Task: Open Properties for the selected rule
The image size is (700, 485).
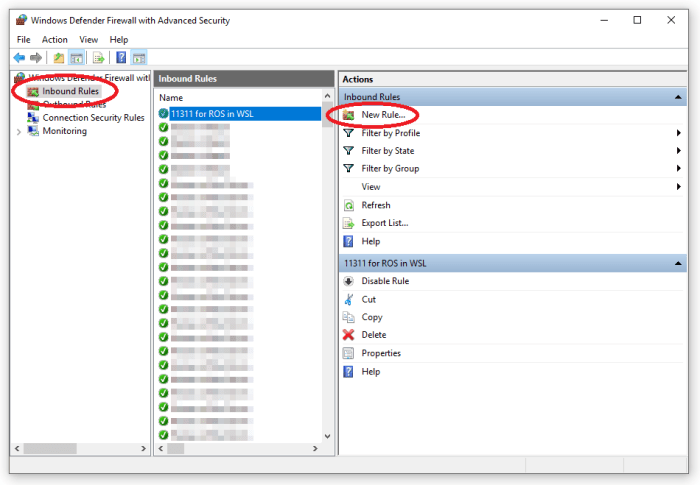Action: (380, 353)
